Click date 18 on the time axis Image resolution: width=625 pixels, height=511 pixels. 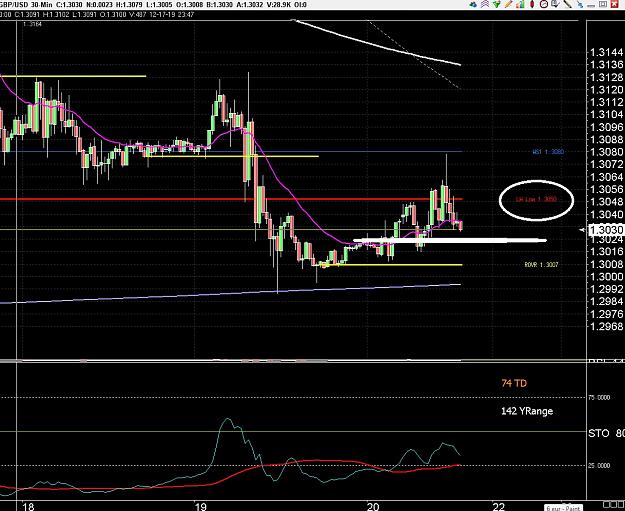29,507
